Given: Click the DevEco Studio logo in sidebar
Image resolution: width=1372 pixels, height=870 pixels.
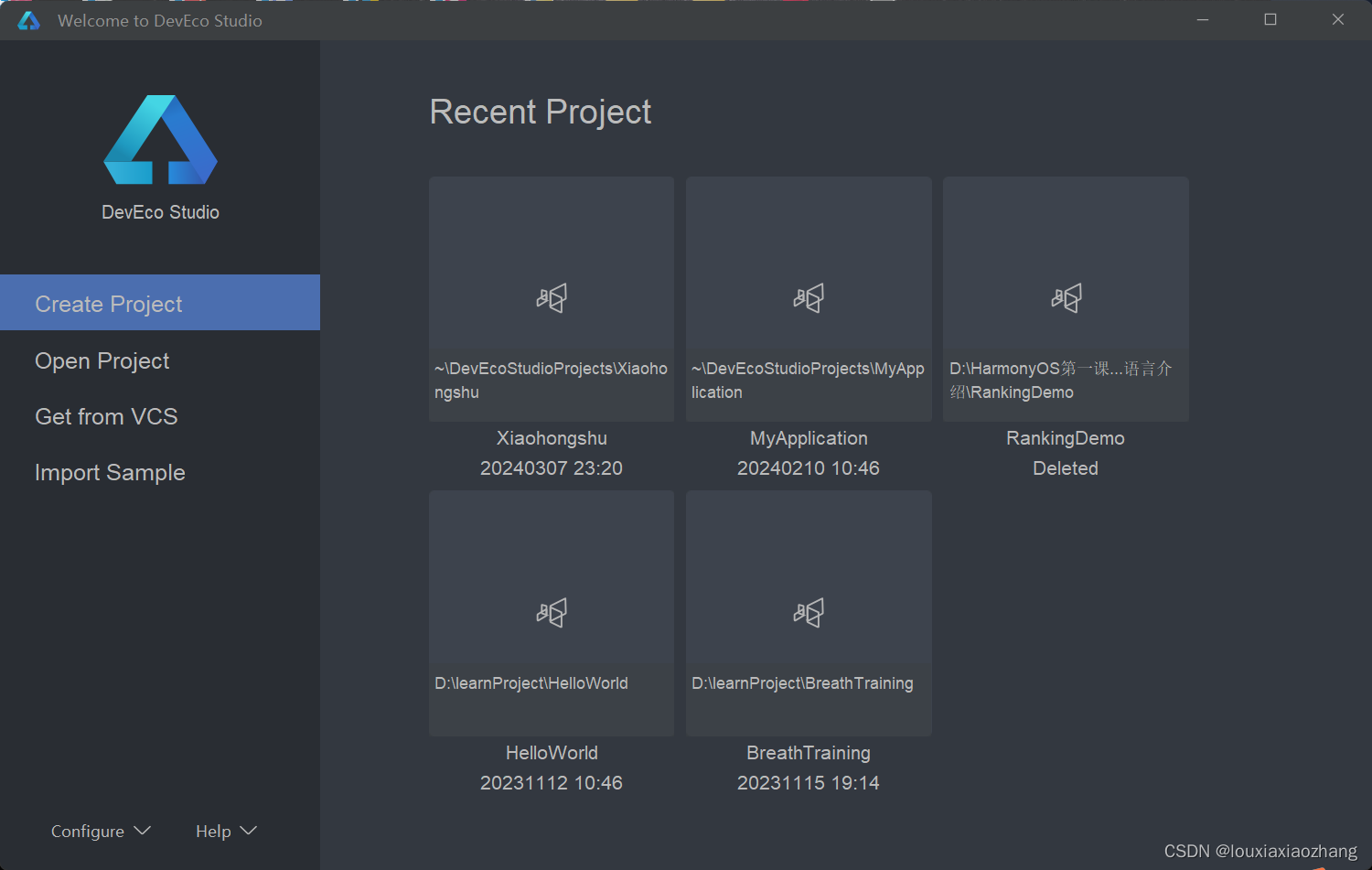Looking at the screenshot, I should click(160, 140).
